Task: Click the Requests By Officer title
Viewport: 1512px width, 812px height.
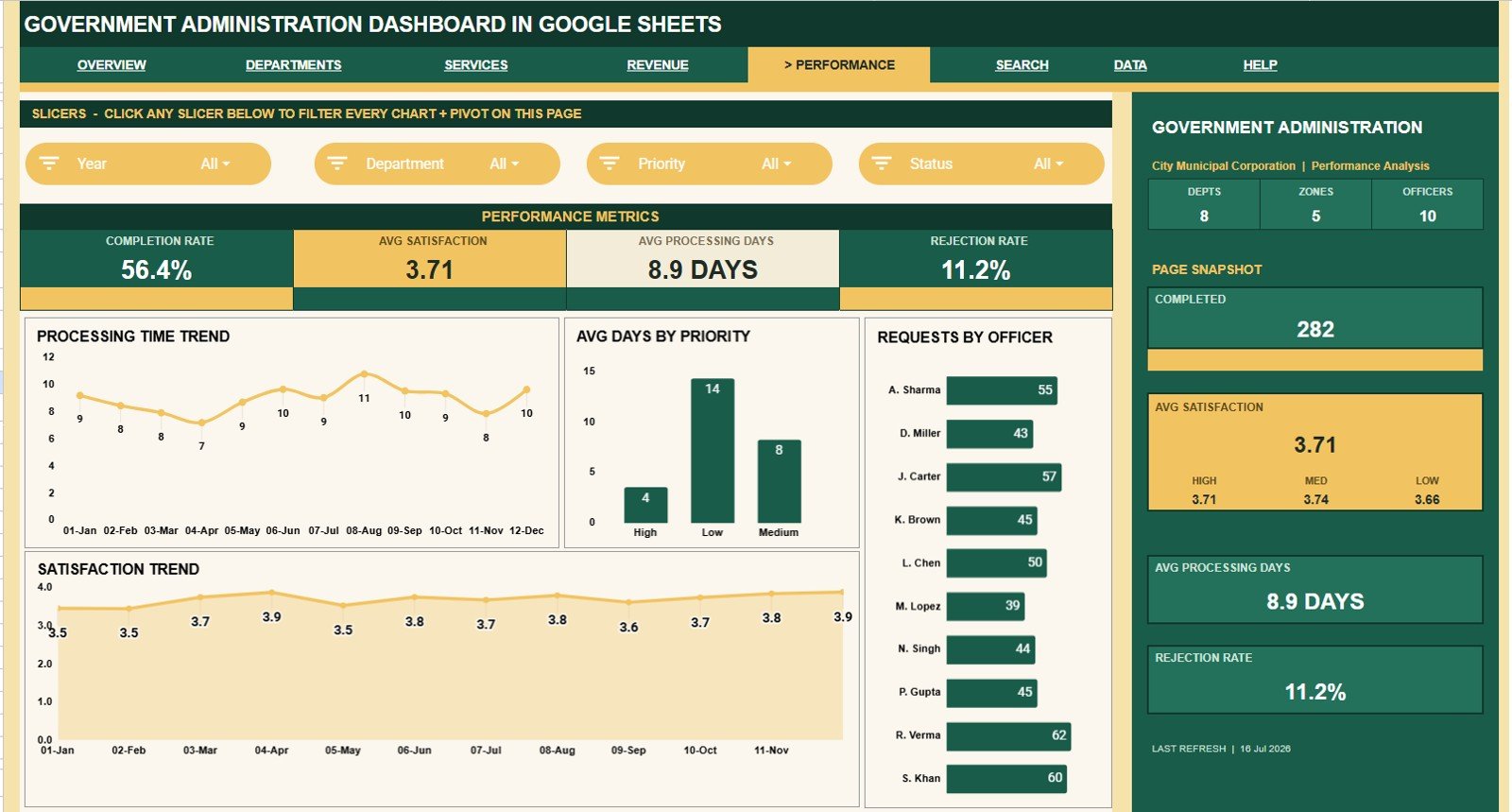Action: pos(965,337)
